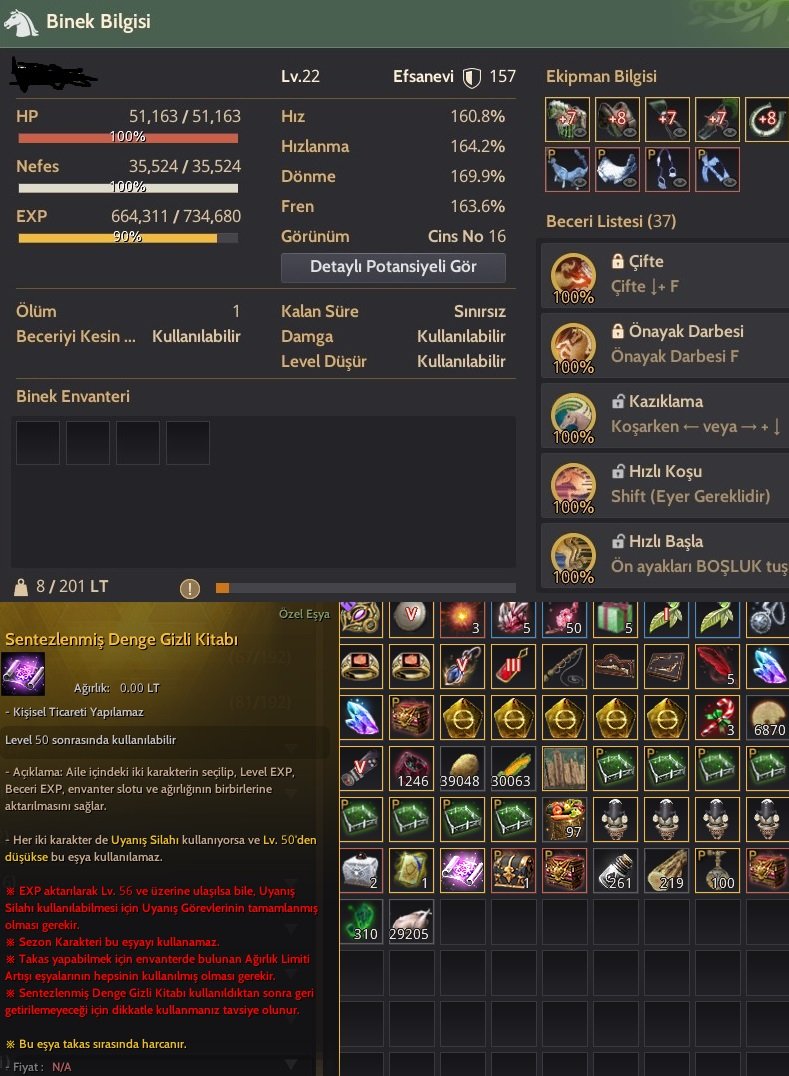
Task: Click the red feather item with count 5
Action: [717, 666]
